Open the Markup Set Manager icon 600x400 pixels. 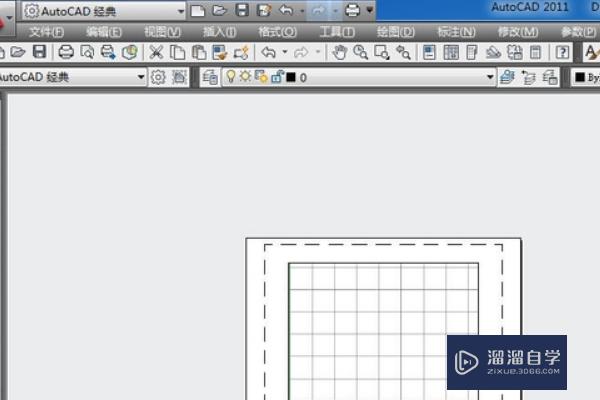pos(515,52)
